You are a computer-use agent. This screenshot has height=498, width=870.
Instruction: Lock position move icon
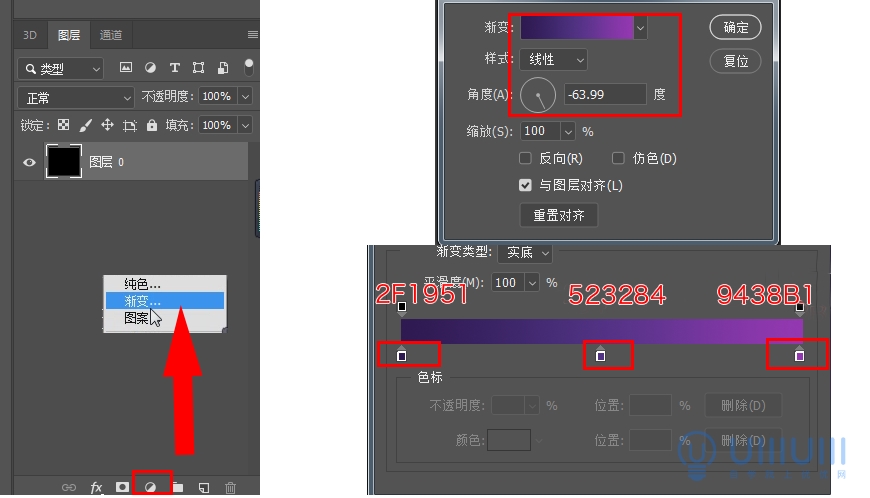(x=107, y=125)
